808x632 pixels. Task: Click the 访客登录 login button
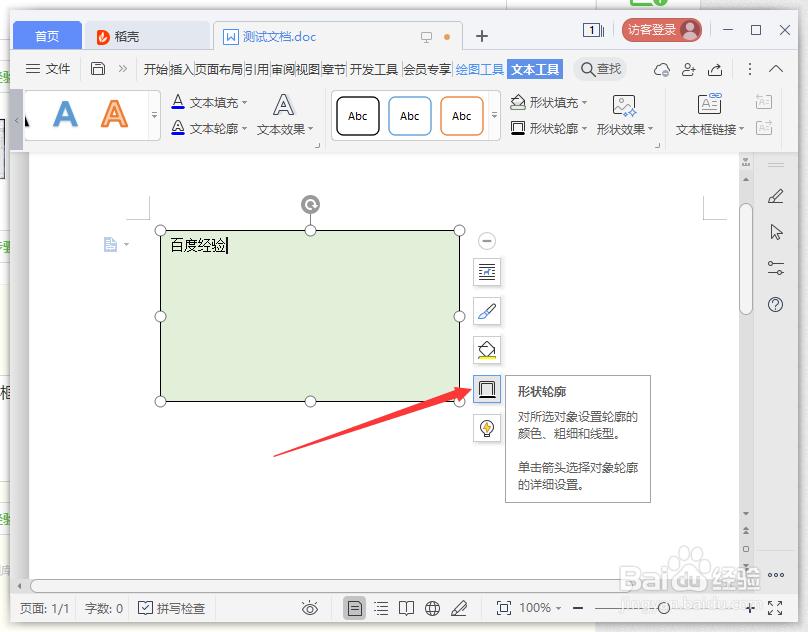[662, 30]
